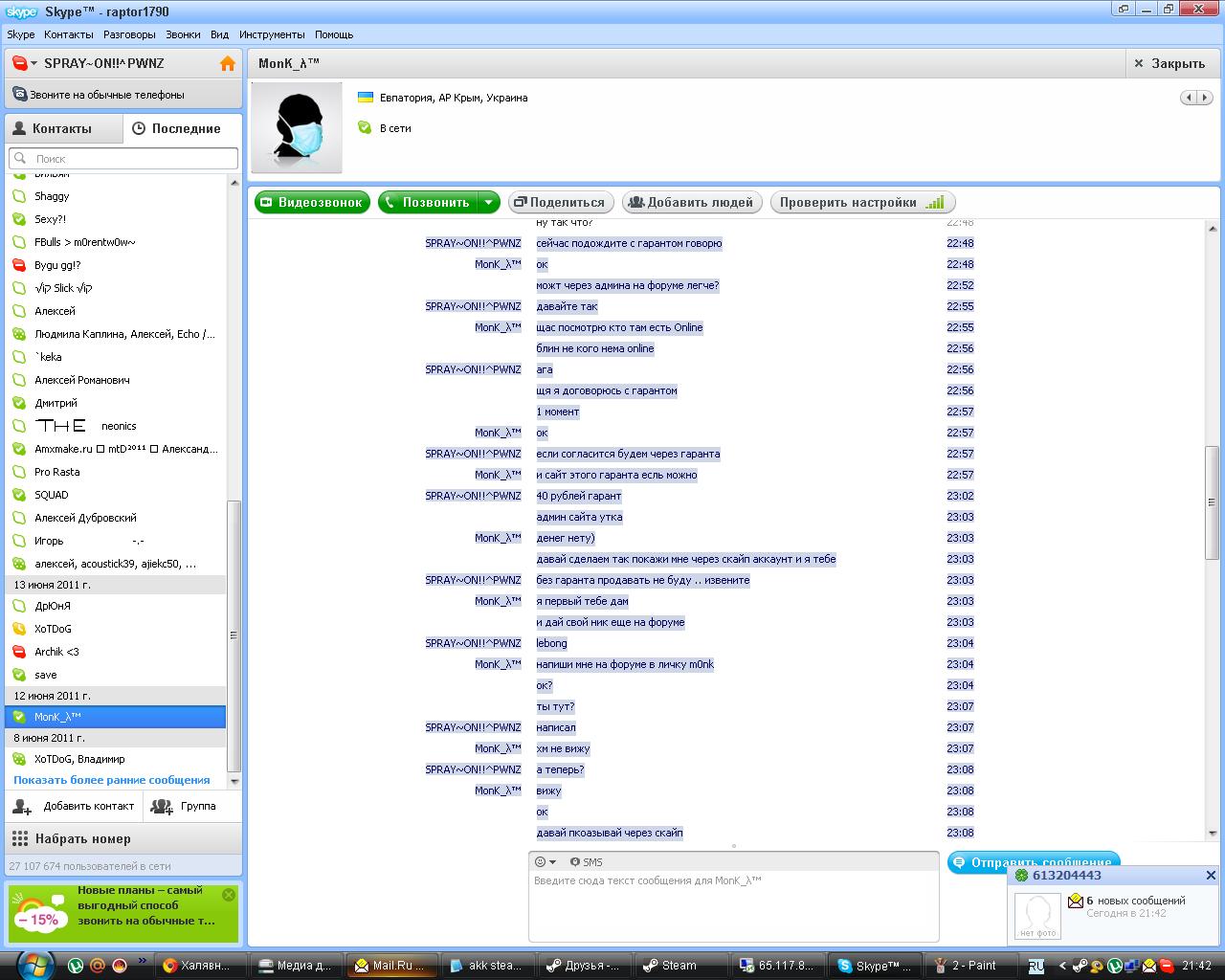This screenshot has width=1225, height=980.
Task: Open the Skype home screen icon
Action: (228, 64)
